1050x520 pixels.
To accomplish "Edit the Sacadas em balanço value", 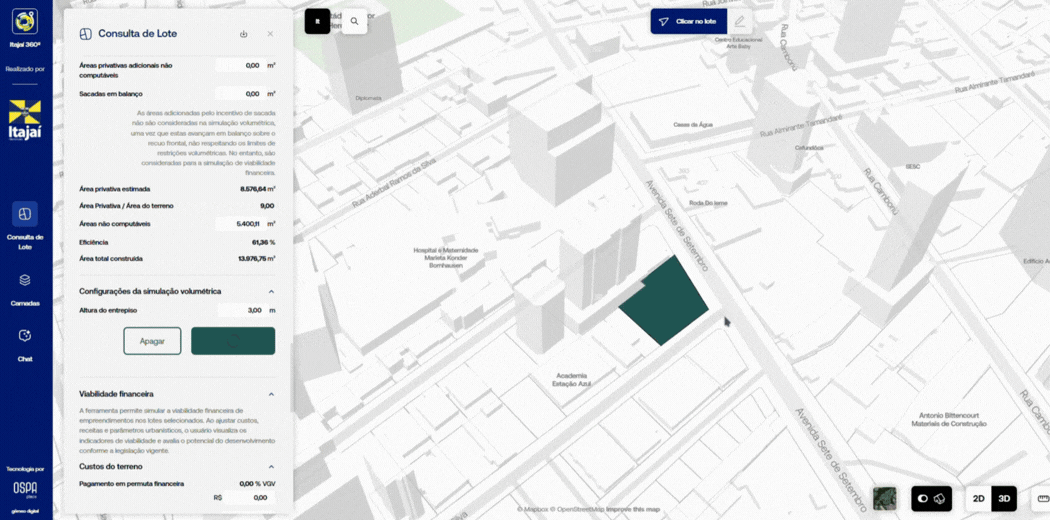I will (x=239, y=94).
